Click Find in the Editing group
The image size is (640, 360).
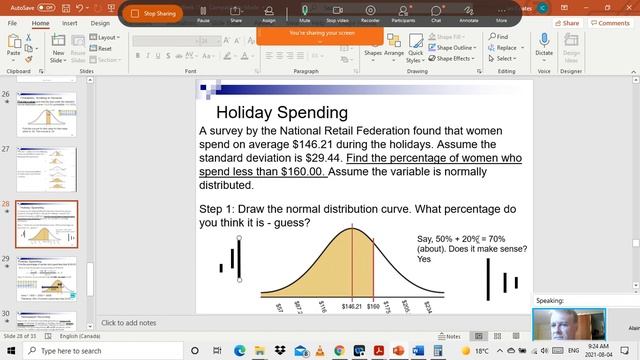pos(498,37)
